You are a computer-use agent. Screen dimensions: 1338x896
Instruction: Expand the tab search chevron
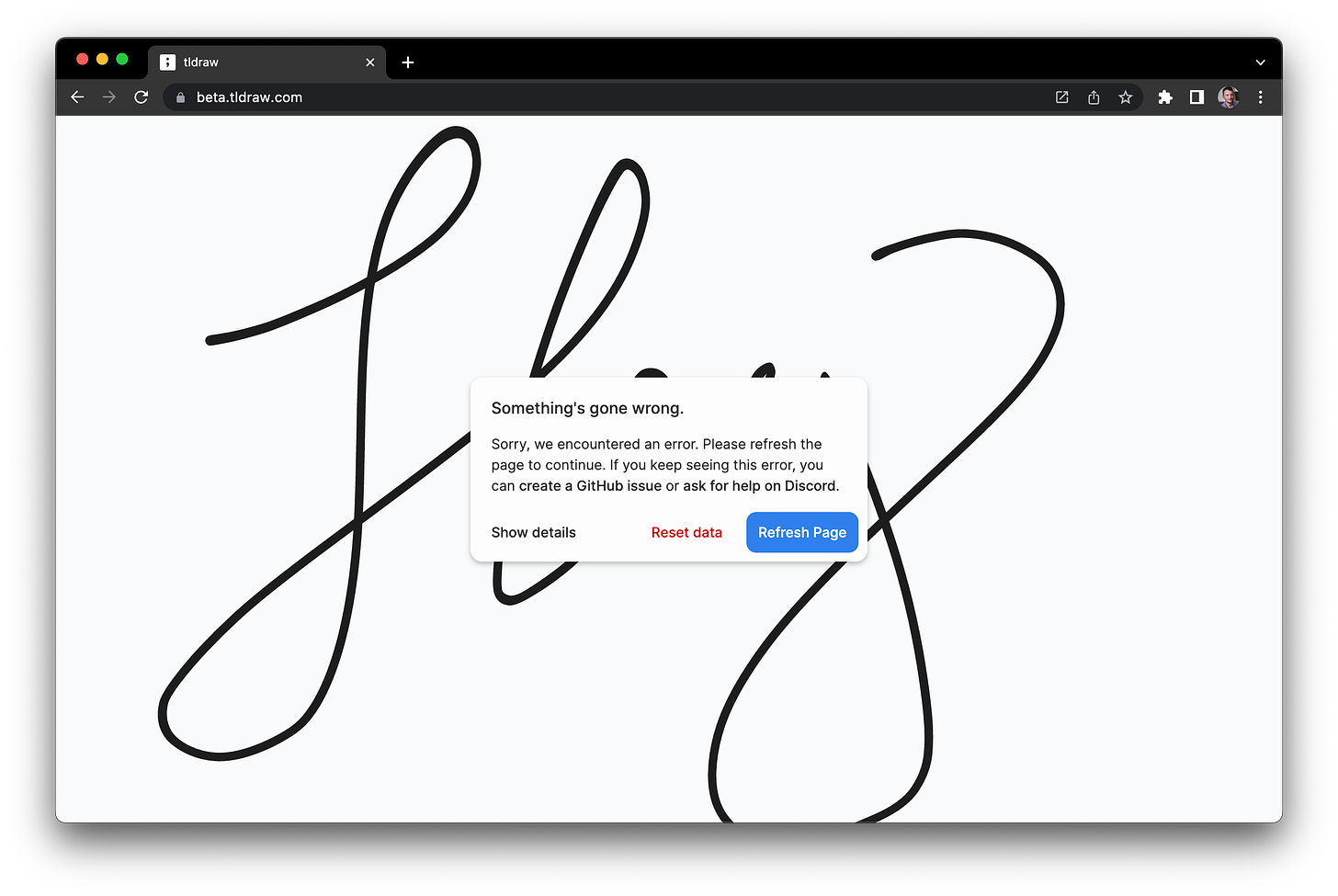[x=1261, y=62]
